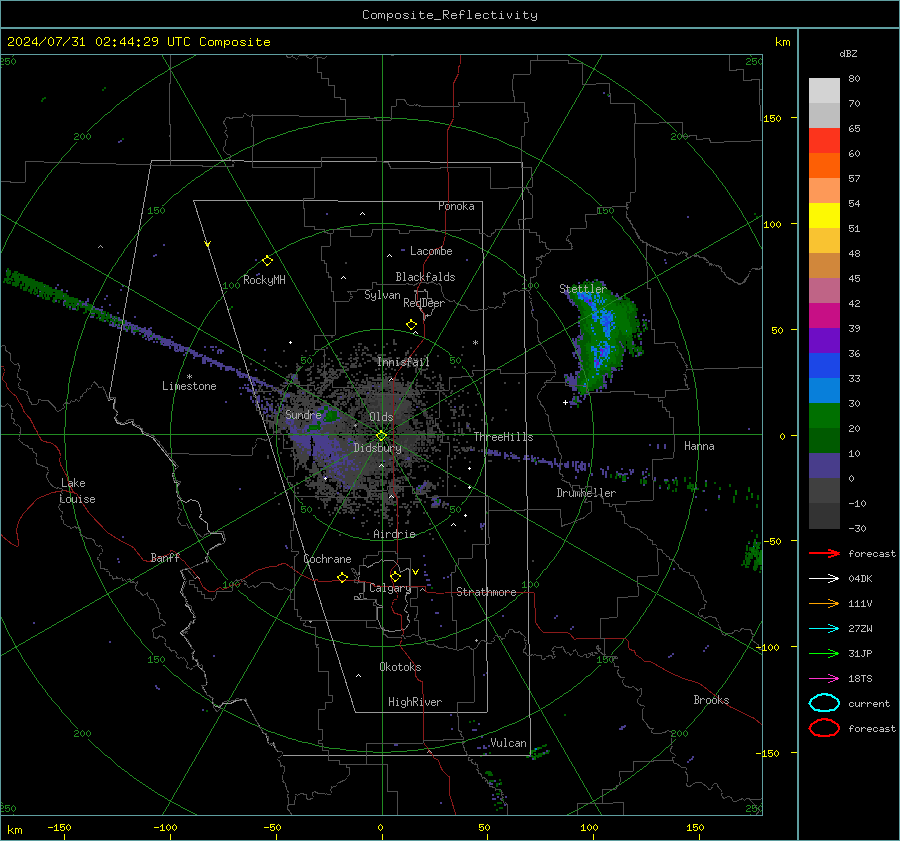Click the Composite_Reflectivity title
Screen dimensions: 900x841
(449, 15)
